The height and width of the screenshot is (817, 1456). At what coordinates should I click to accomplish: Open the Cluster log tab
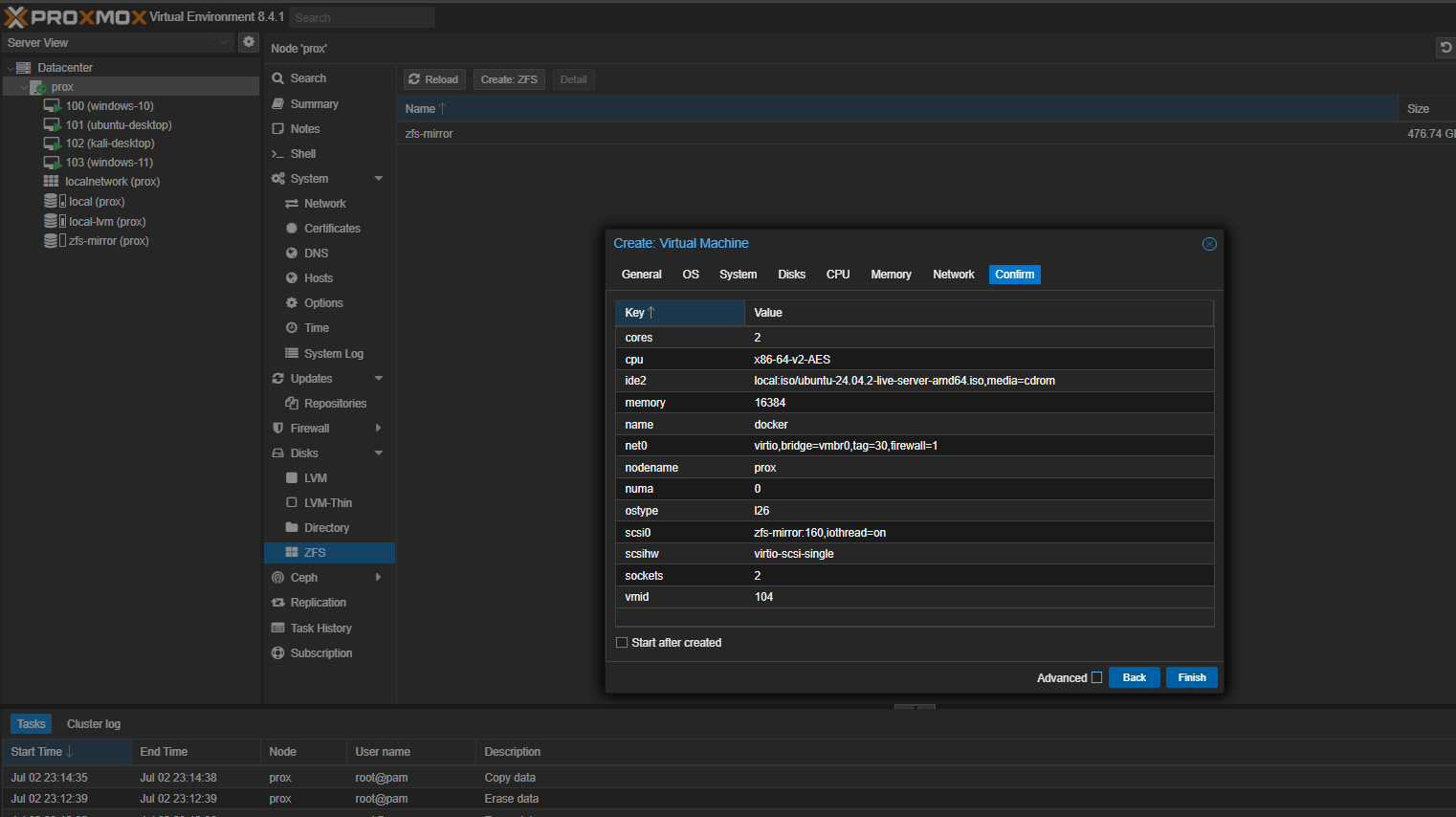tap(94, 724)
